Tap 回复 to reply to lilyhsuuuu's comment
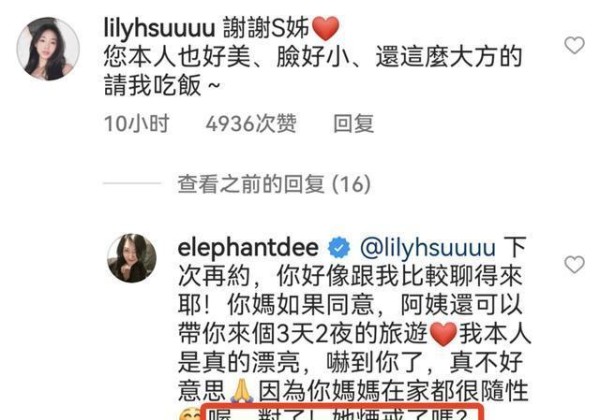Screen dimensions: 600x420 coord(353,124)
